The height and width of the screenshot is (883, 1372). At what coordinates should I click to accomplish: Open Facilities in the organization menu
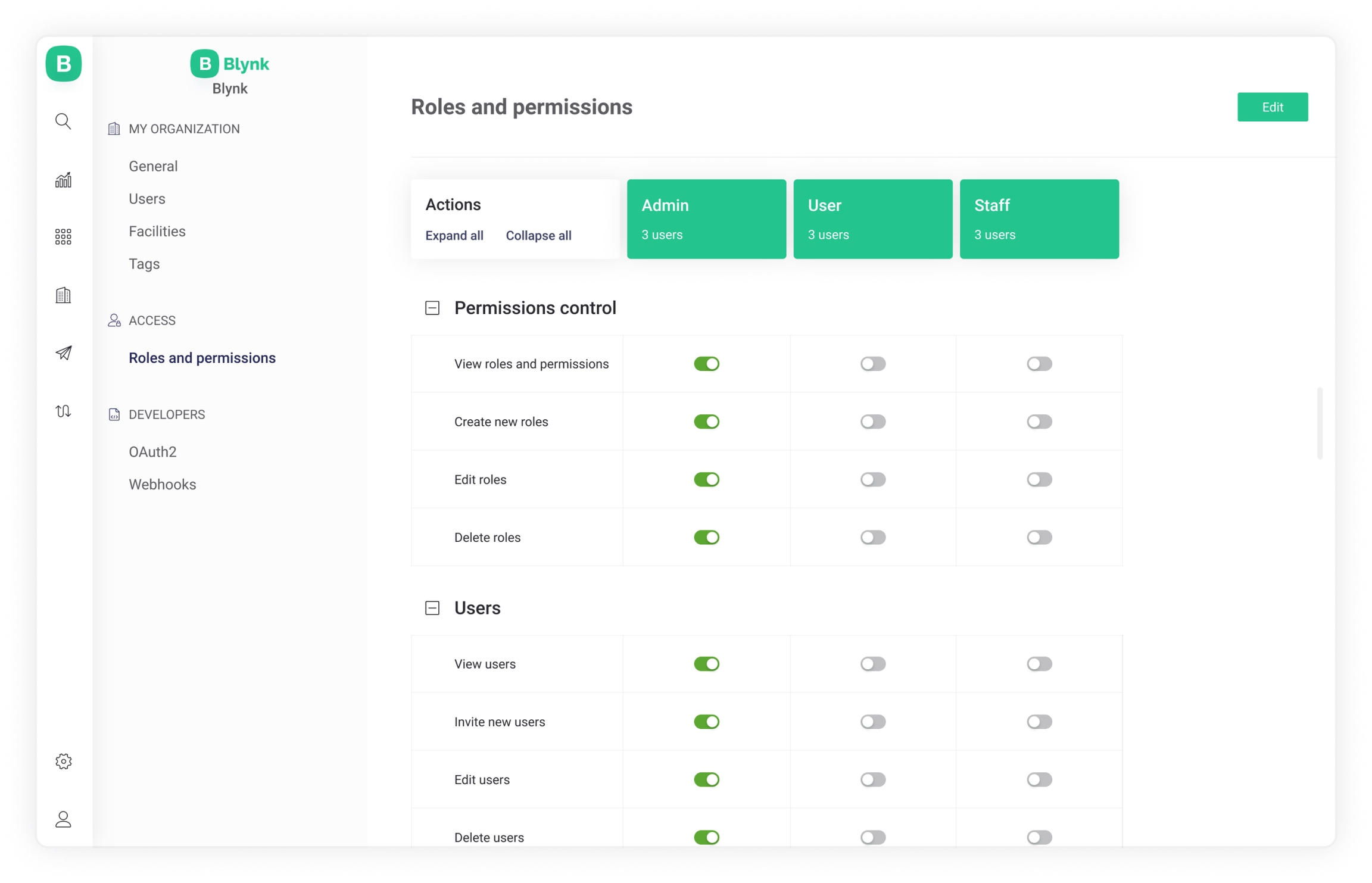click(157, 231)
